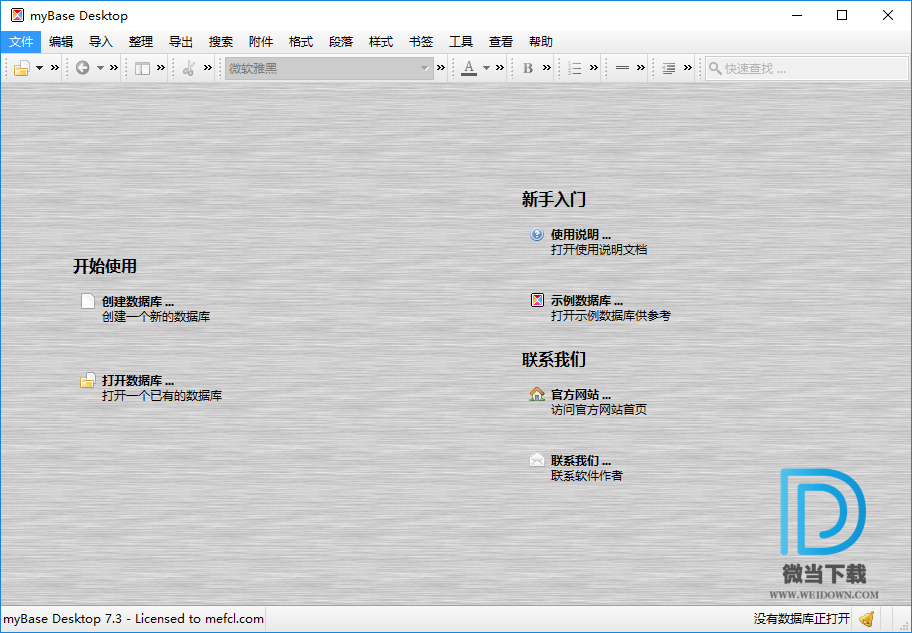Expand overflow chevron after bold icon
912x633 pixels.
(x=547, y=67)
